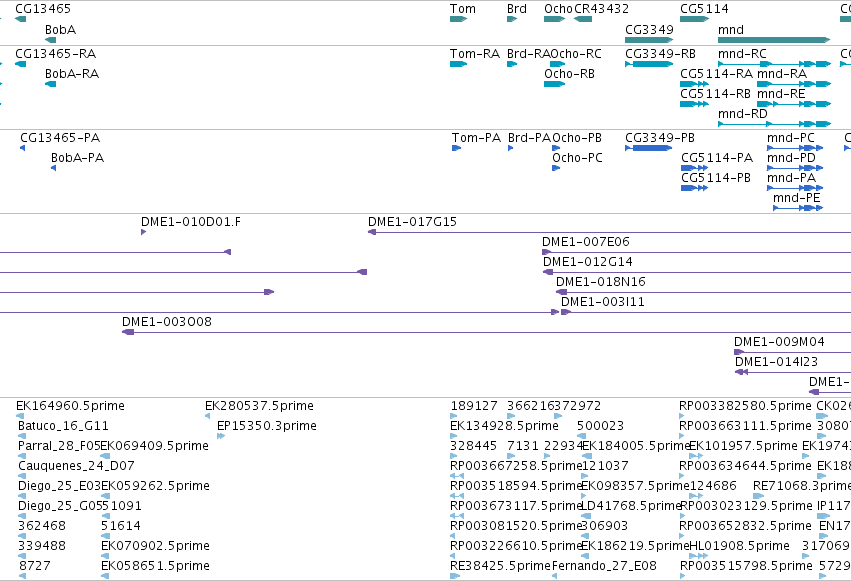The height and width of the screenshot is (581, 851).
Task: Select the Ocho-PB protein label
Action: pyautogui.click(x=577, y=138)
